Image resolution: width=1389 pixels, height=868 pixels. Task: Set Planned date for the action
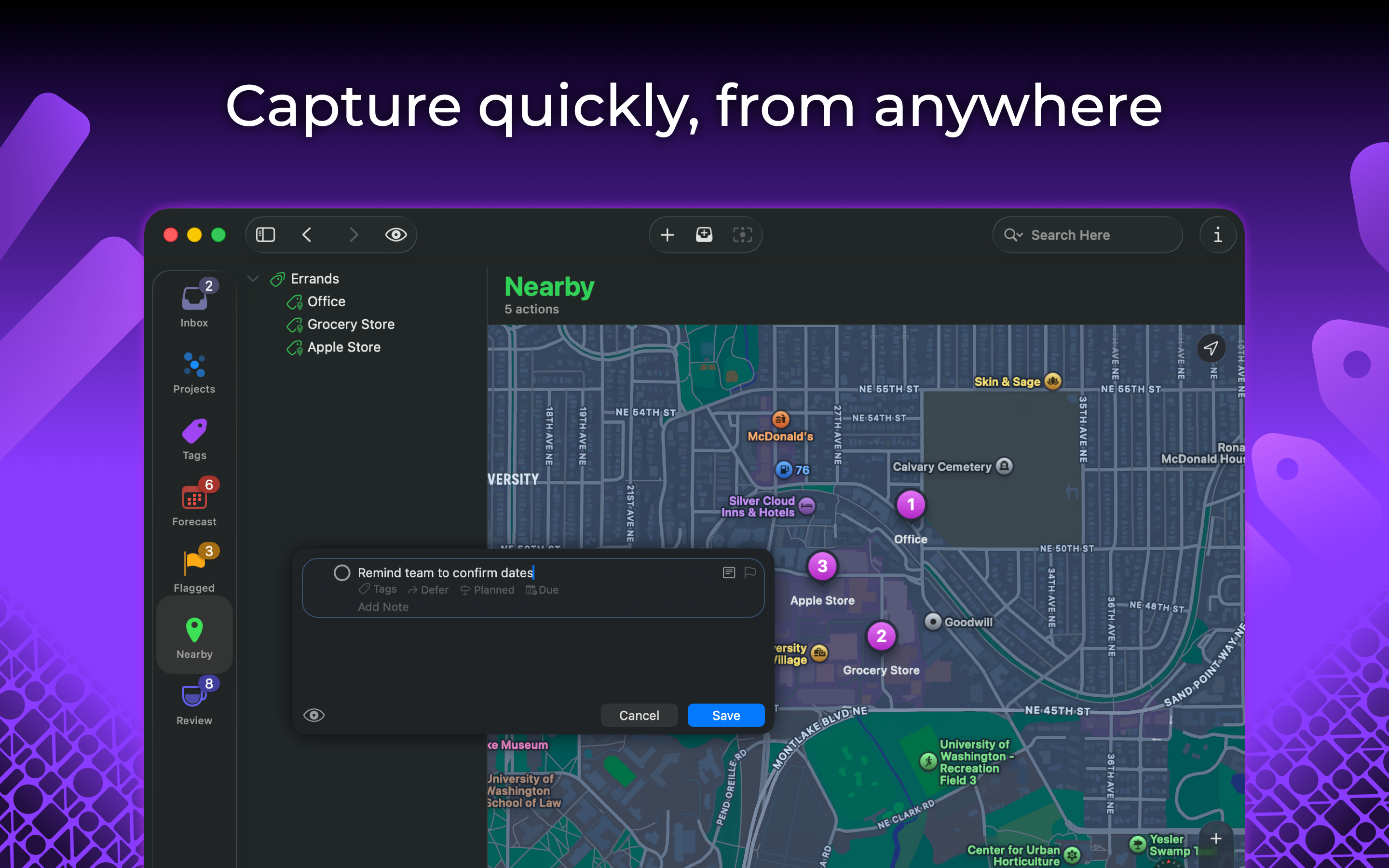point(487,590)
